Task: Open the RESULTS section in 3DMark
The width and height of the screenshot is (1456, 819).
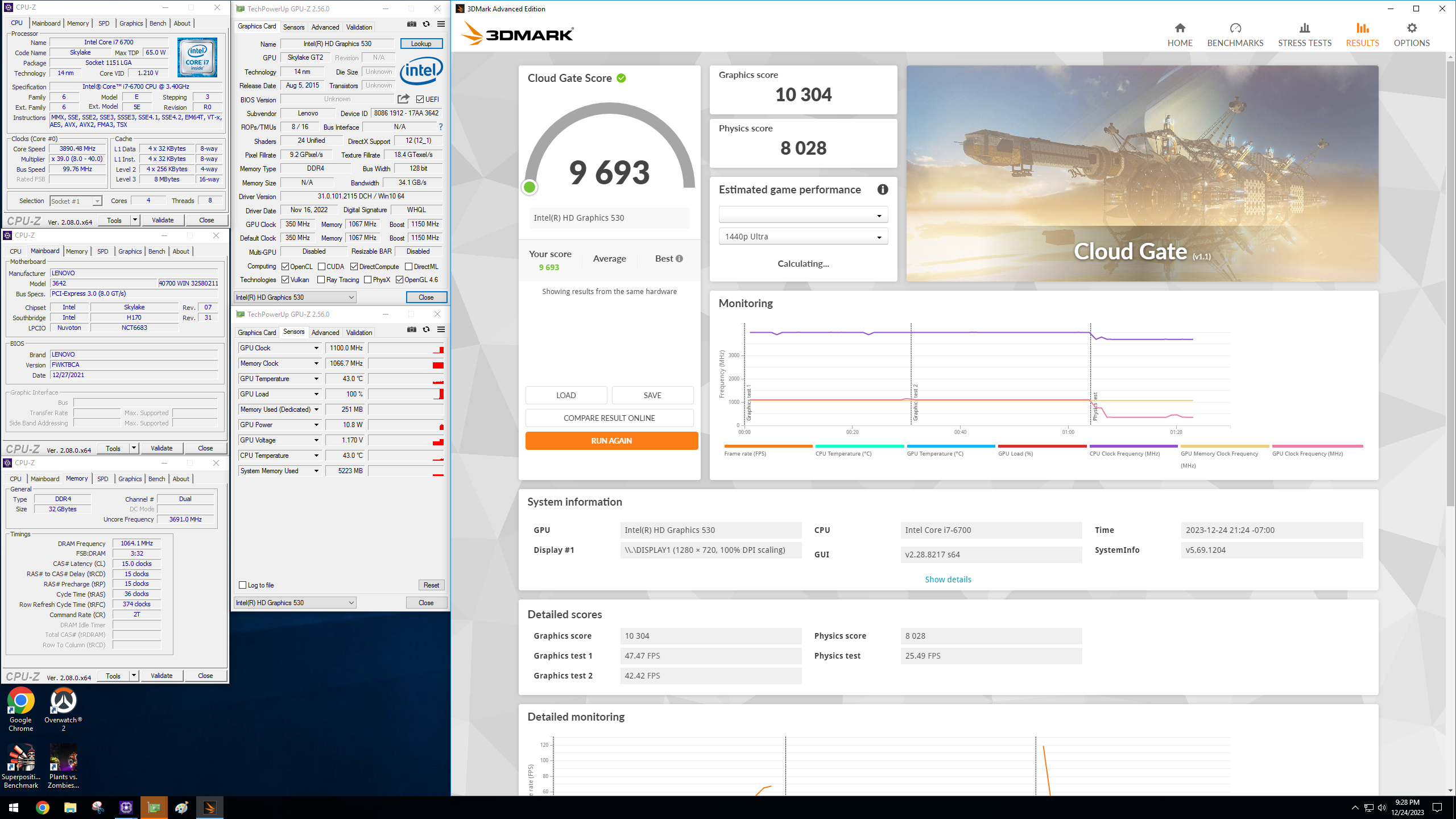Action: coord(1362,35)
